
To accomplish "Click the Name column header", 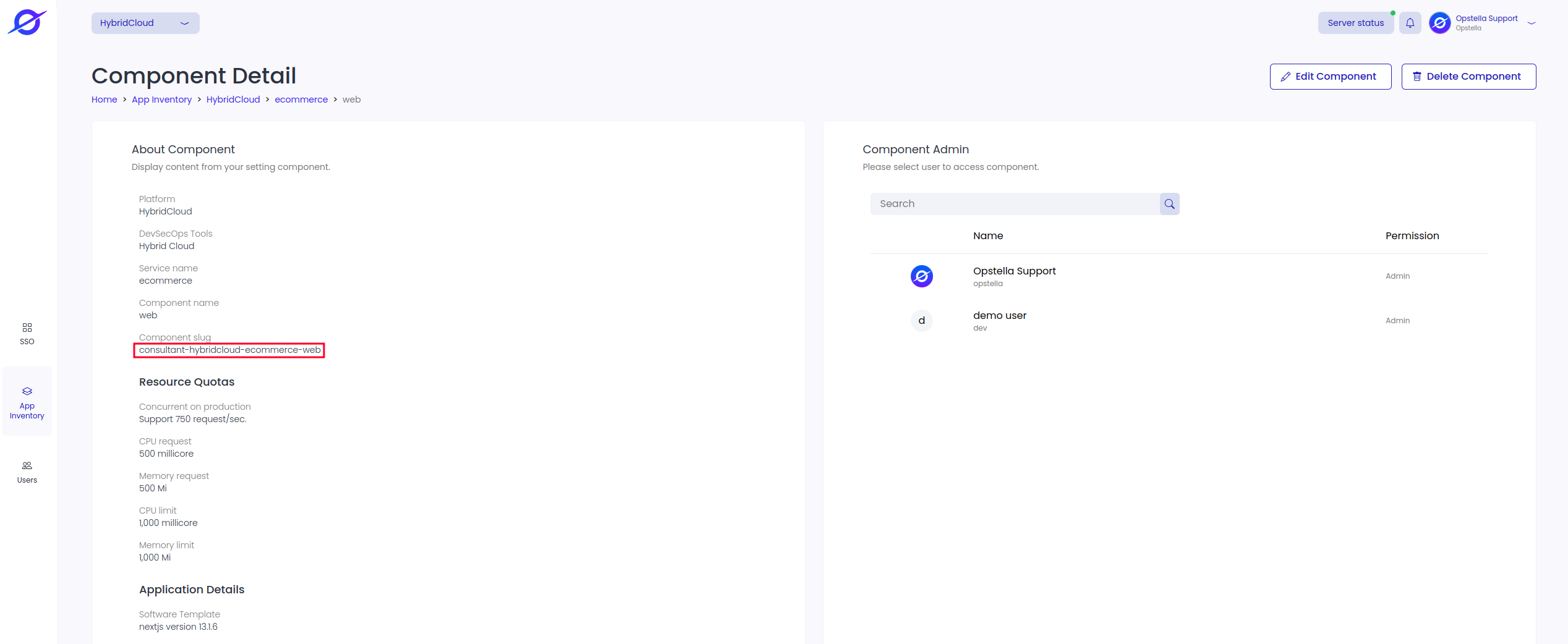I will [988, 236].
